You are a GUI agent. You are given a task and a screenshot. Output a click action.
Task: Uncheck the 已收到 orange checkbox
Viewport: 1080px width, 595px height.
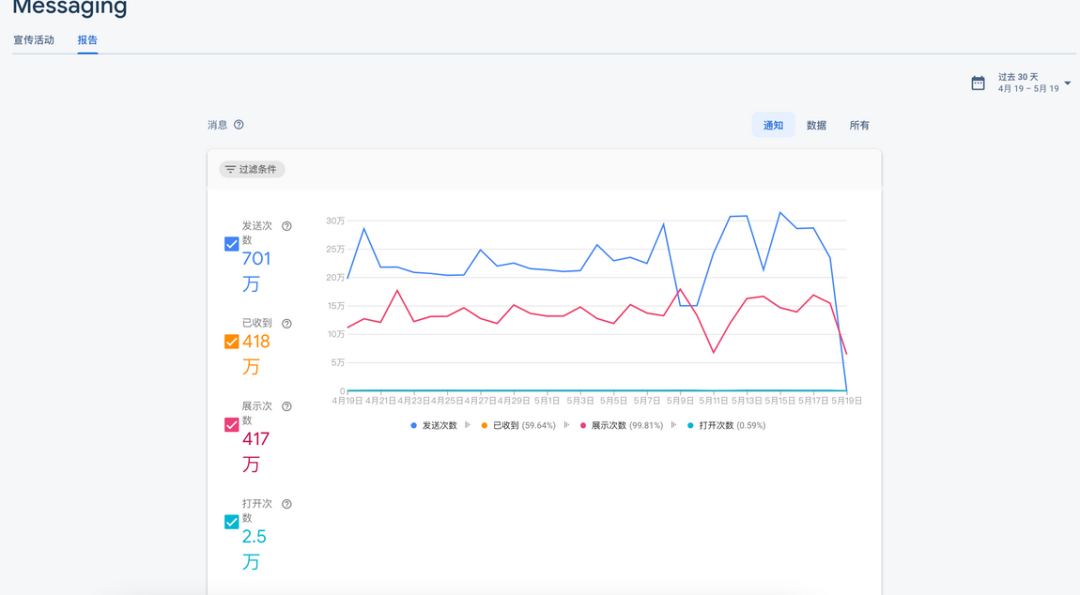tap(231, 342)
